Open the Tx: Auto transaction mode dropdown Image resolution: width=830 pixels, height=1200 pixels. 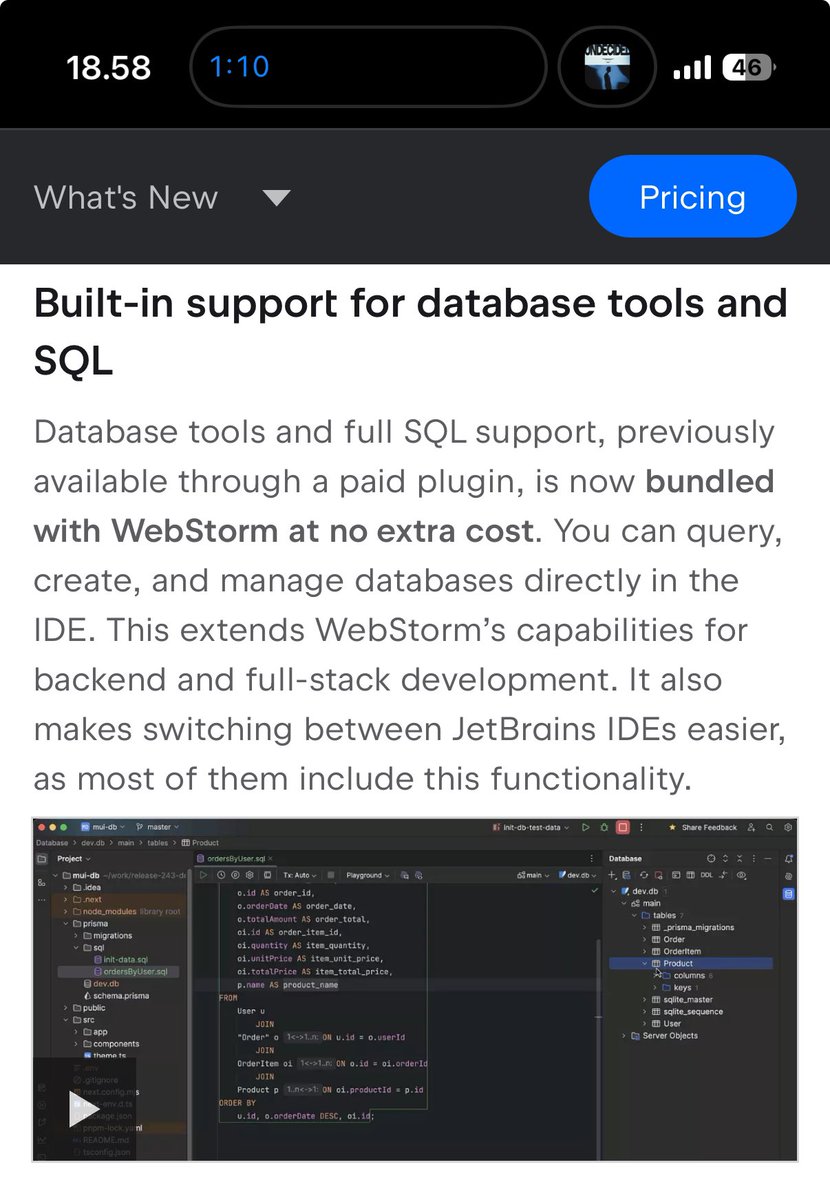tap(301, 875)
